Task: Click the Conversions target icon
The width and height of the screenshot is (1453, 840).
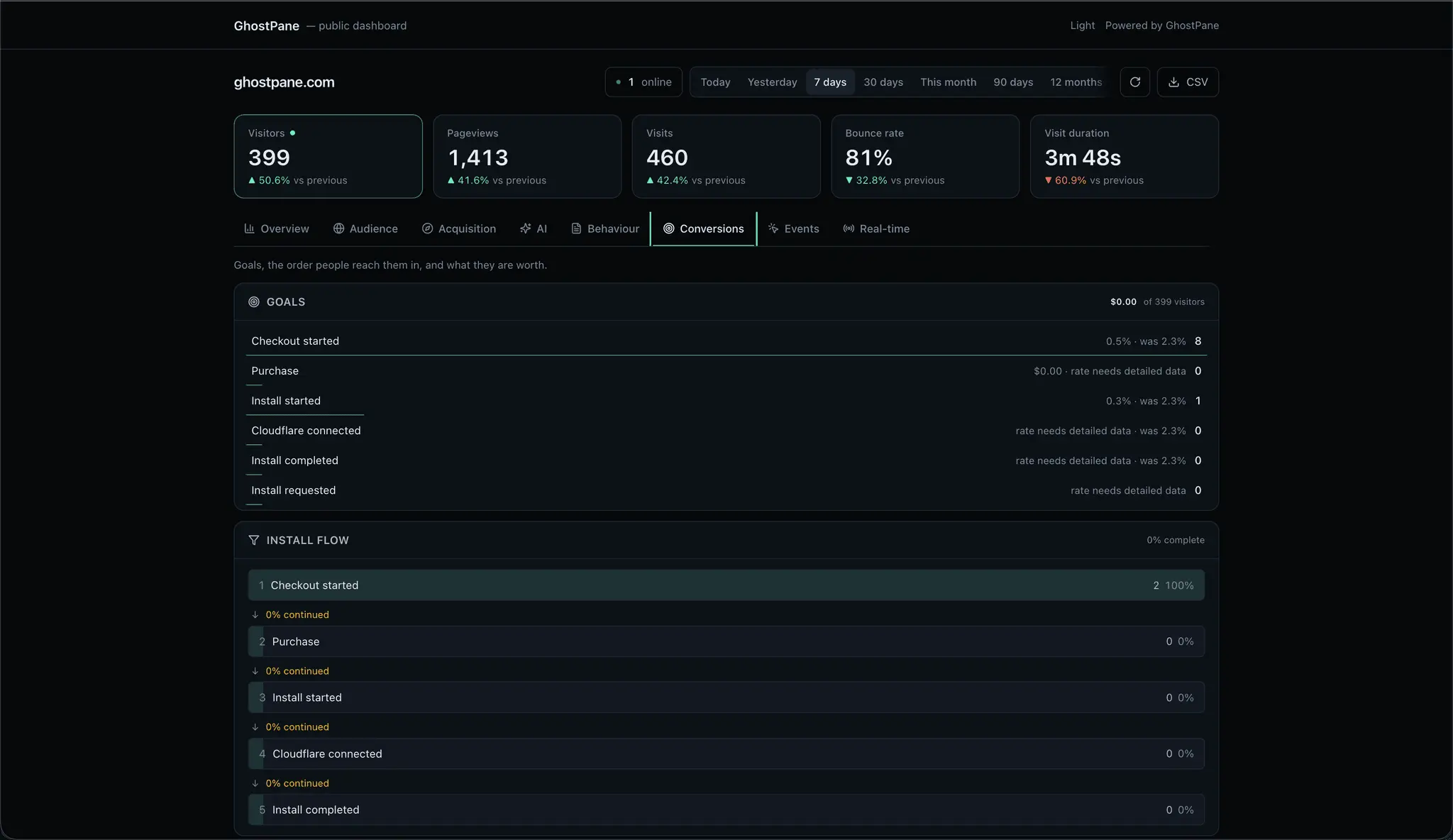Action: coord(668,228)
